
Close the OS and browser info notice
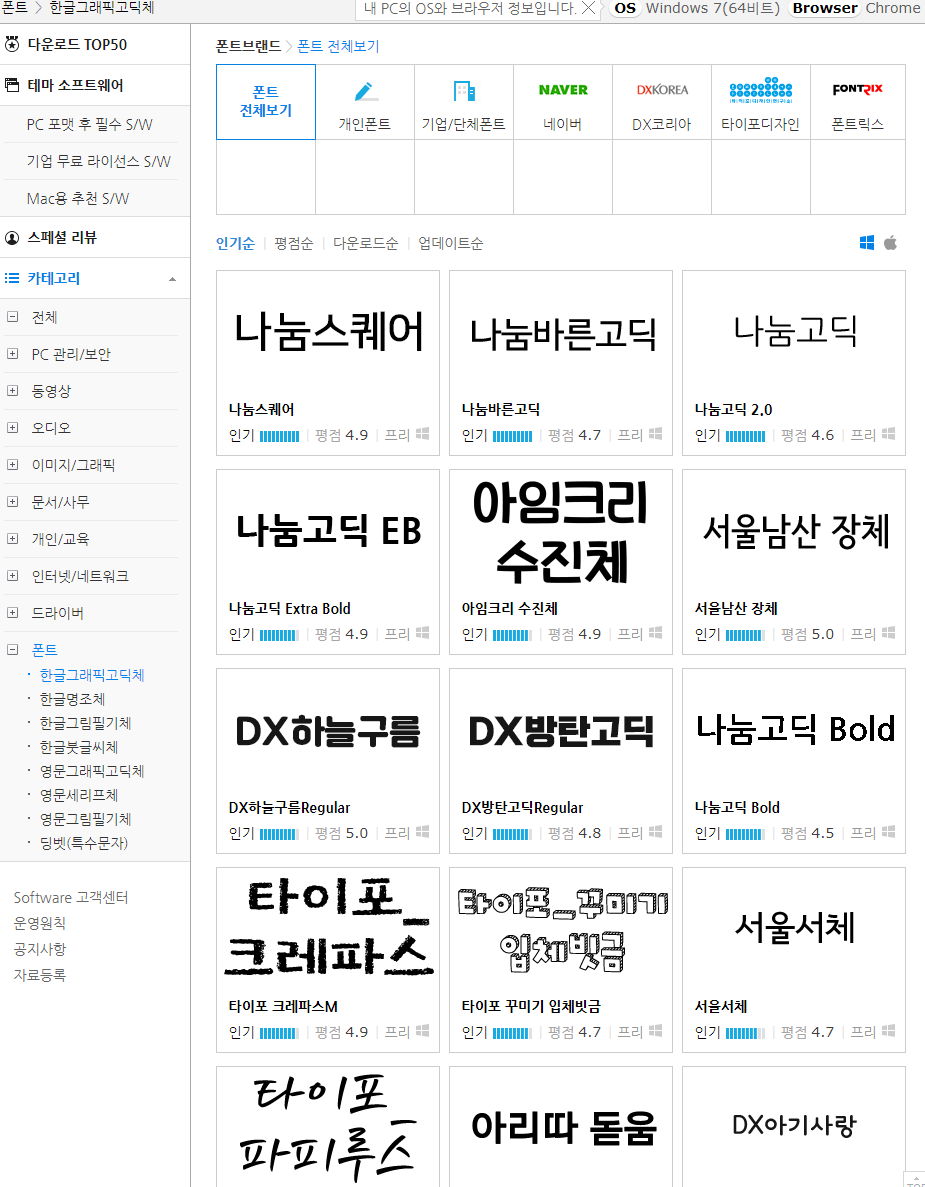(588, 8)
